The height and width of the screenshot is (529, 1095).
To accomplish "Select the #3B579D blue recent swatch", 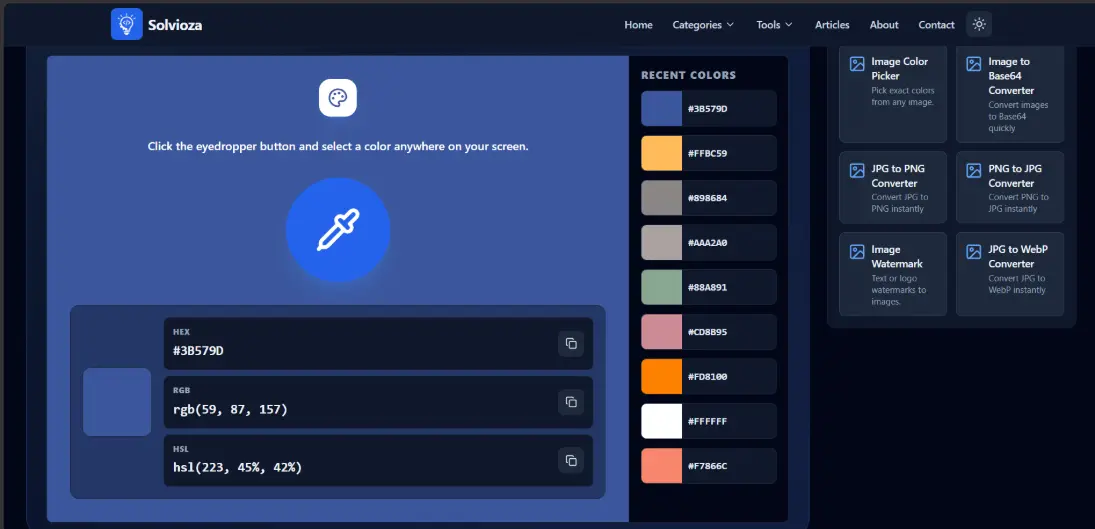I will click(x=661, y=108).
